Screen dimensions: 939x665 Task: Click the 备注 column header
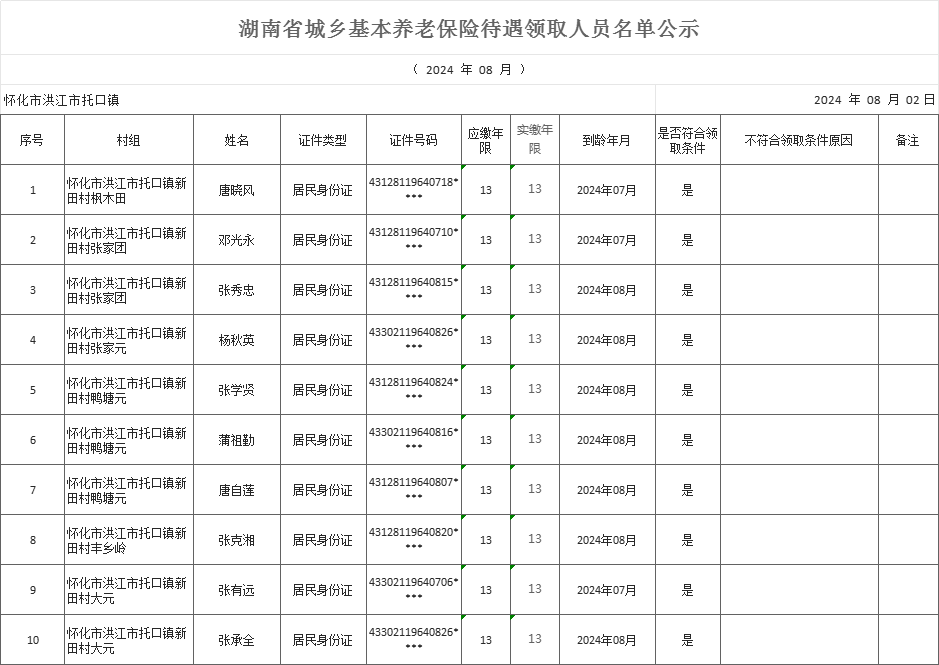pyautogui.click(x=907, y=141)
